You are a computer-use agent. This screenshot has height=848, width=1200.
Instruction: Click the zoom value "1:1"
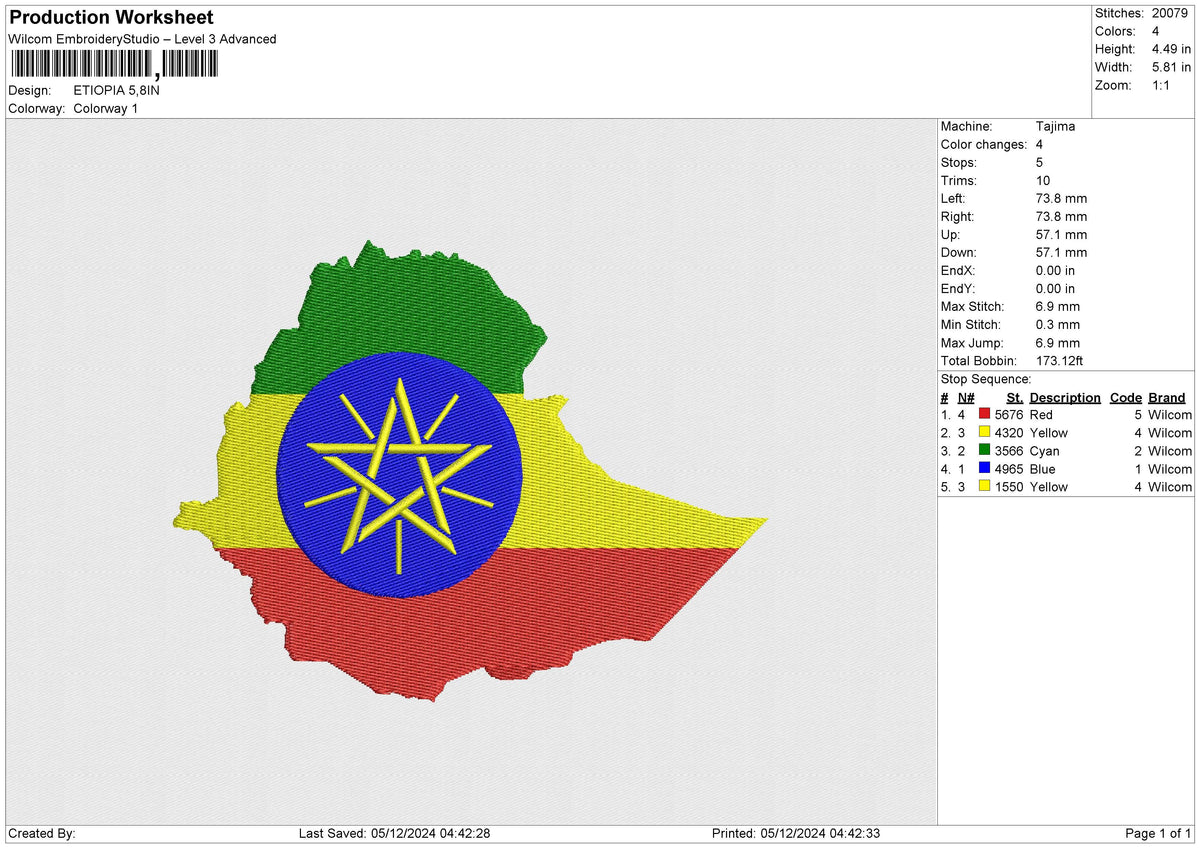point(1162,85)
